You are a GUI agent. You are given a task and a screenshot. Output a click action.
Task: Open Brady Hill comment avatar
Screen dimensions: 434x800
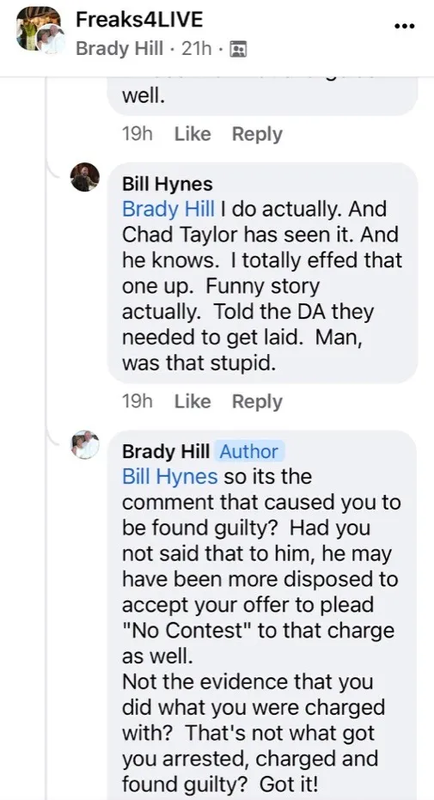pyautogui.click(x=85, y=444)
